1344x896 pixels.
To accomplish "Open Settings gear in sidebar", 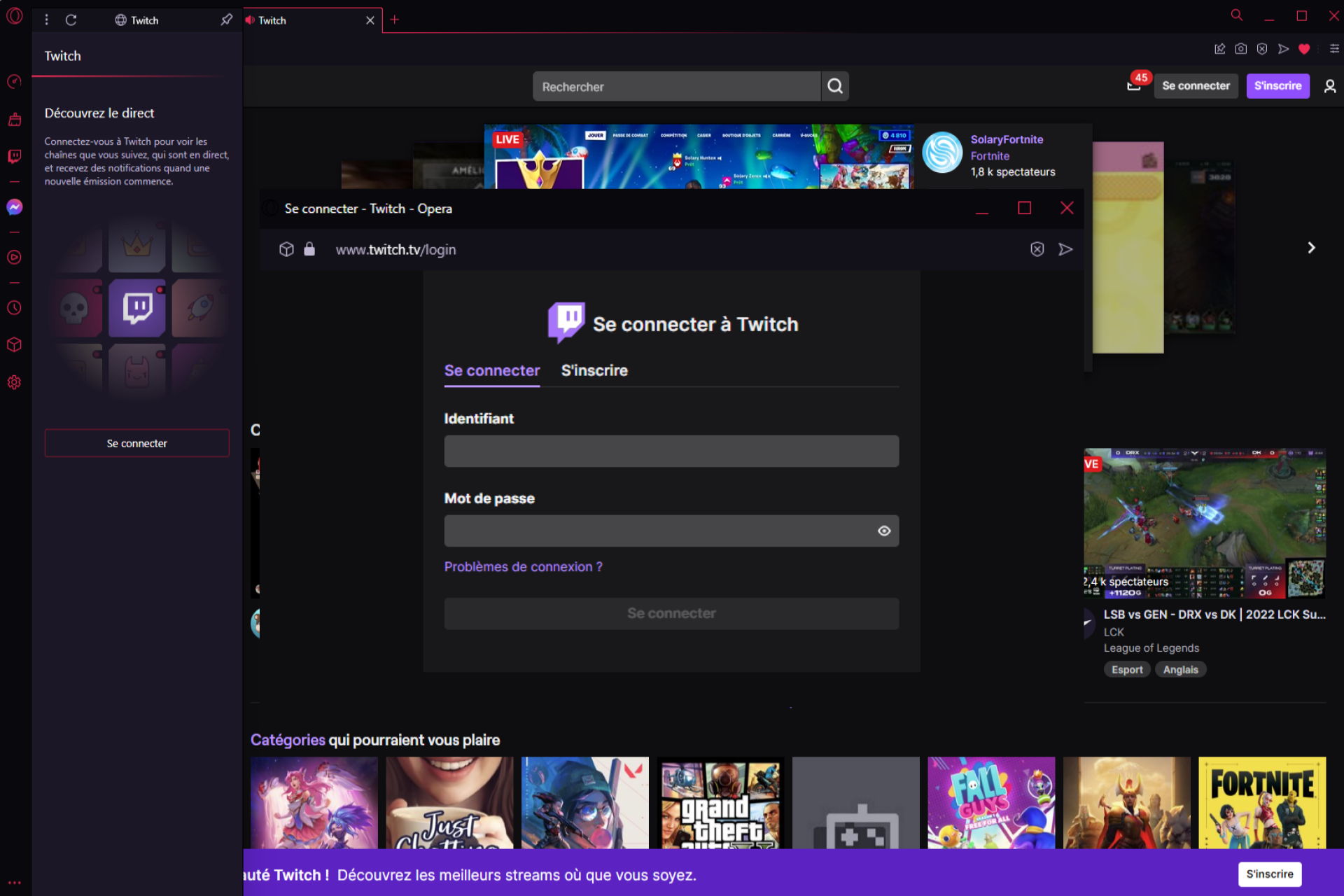I will click(x=15, y=382).
